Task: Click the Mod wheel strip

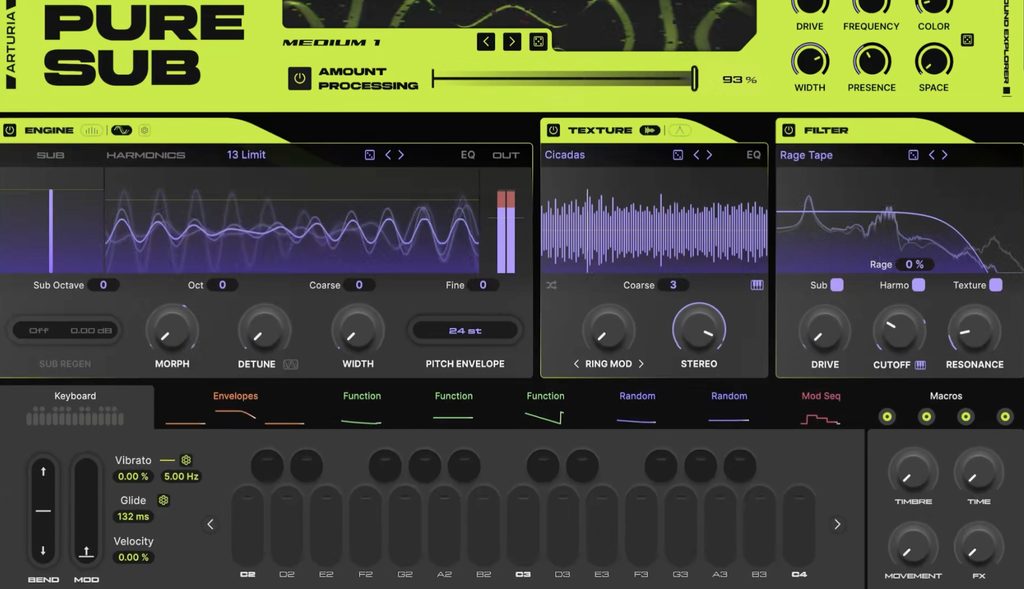Action: [86, 510]
